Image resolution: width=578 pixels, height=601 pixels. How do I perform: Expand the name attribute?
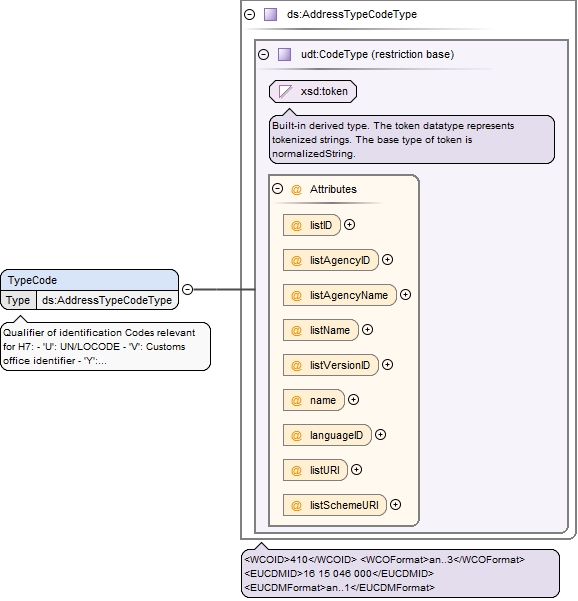pos(353,400)
